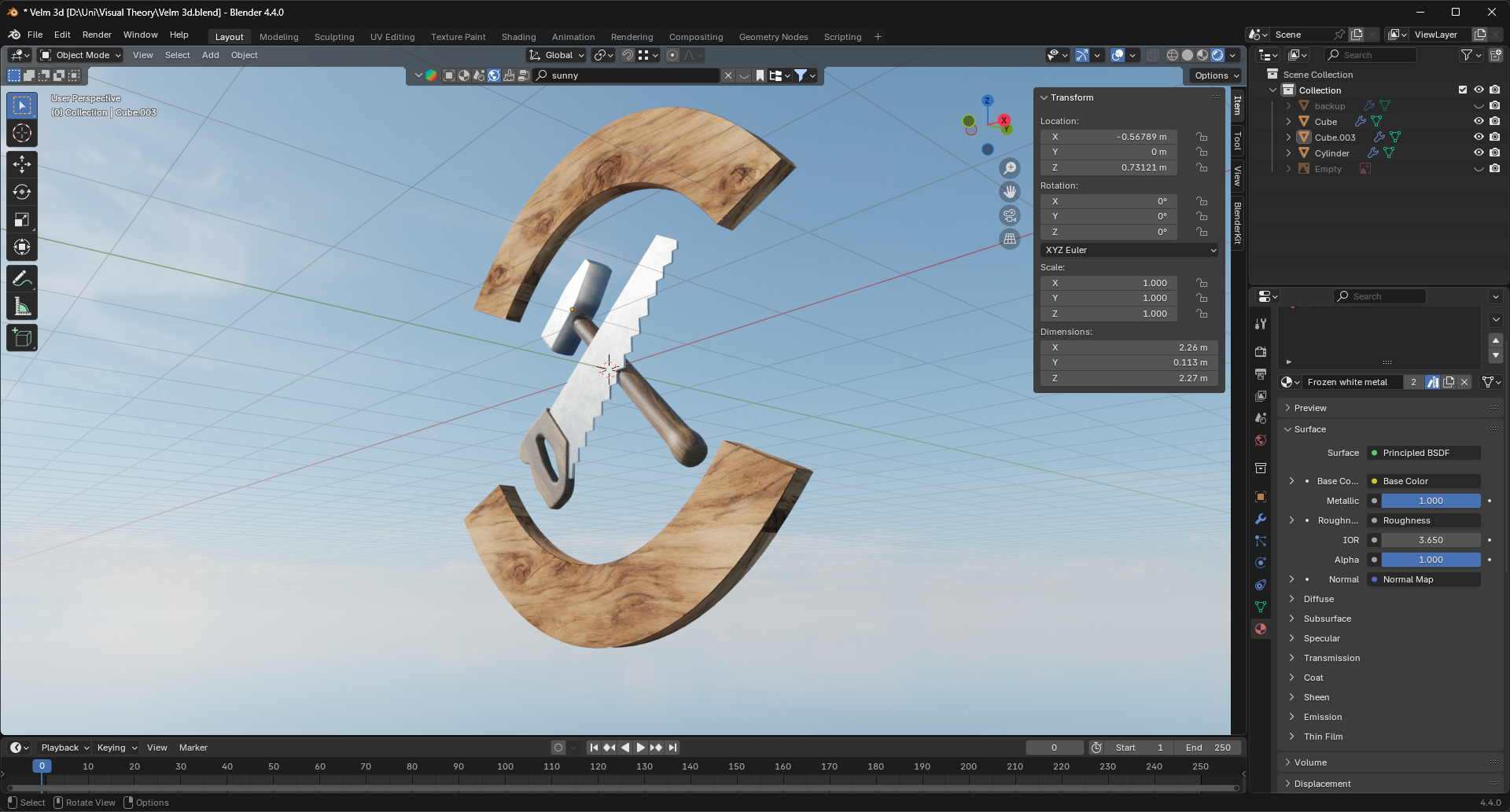
Task: Select the Rotate tool
Action: coord(22,192)
